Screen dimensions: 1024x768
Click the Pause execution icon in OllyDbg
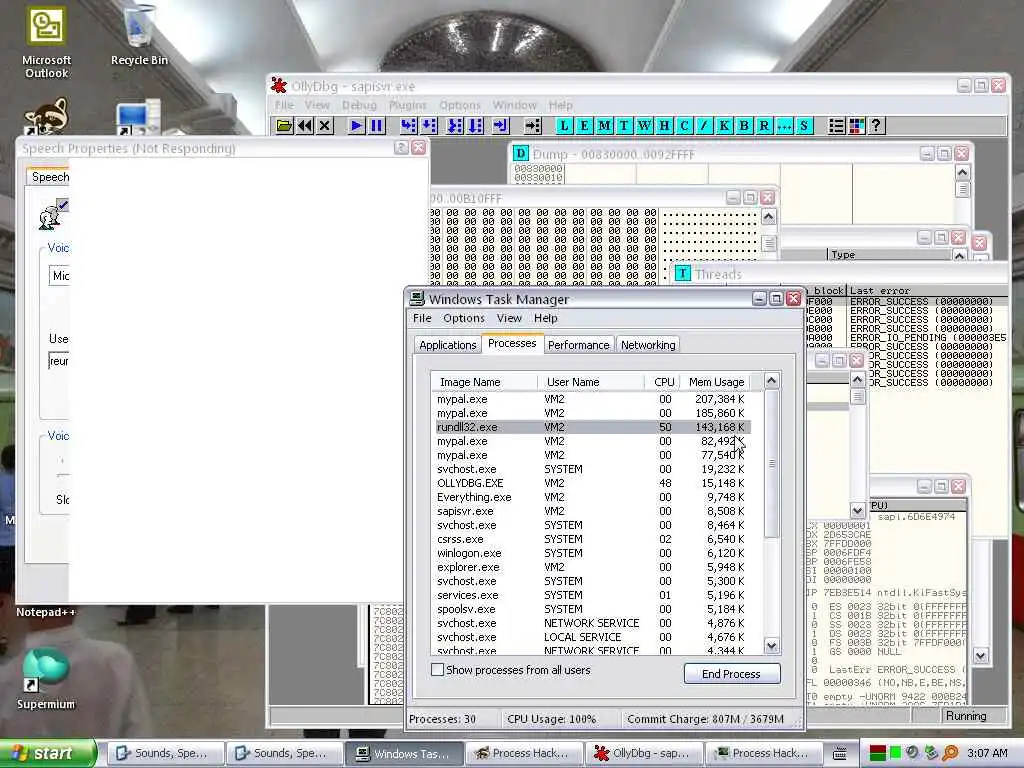tap(377, 125)
